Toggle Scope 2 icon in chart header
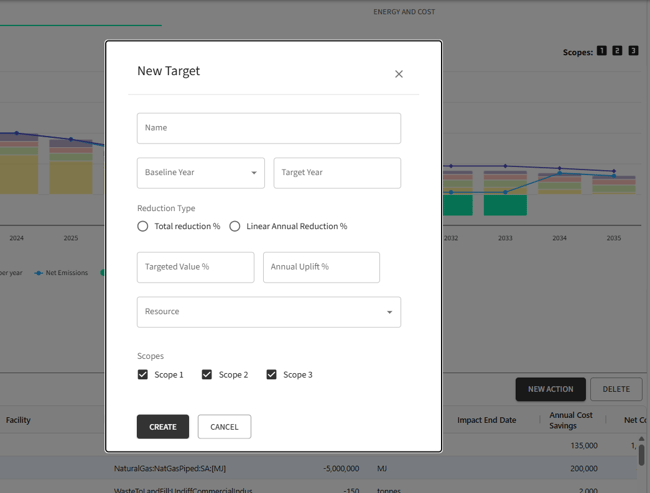The height and width of the screenshot is (493, 650). coord(617,51)
